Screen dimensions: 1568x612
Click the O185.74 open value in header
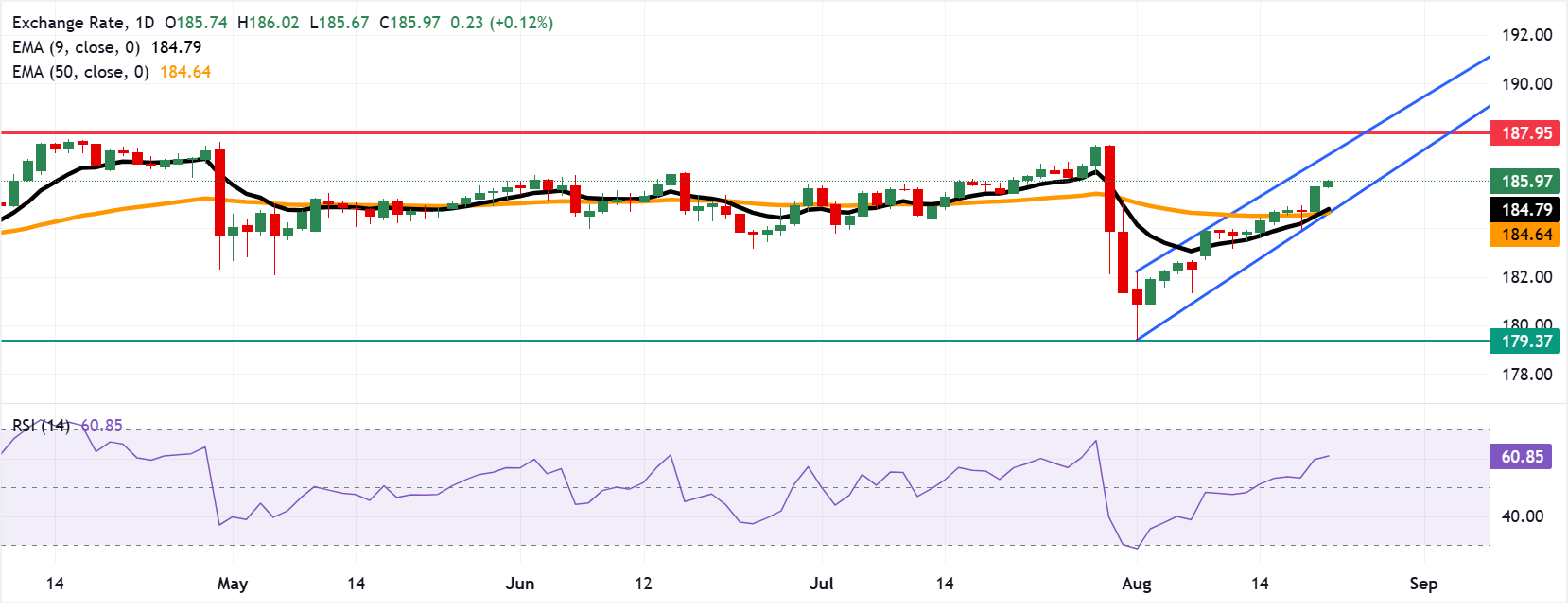click(x=196, y=23)
